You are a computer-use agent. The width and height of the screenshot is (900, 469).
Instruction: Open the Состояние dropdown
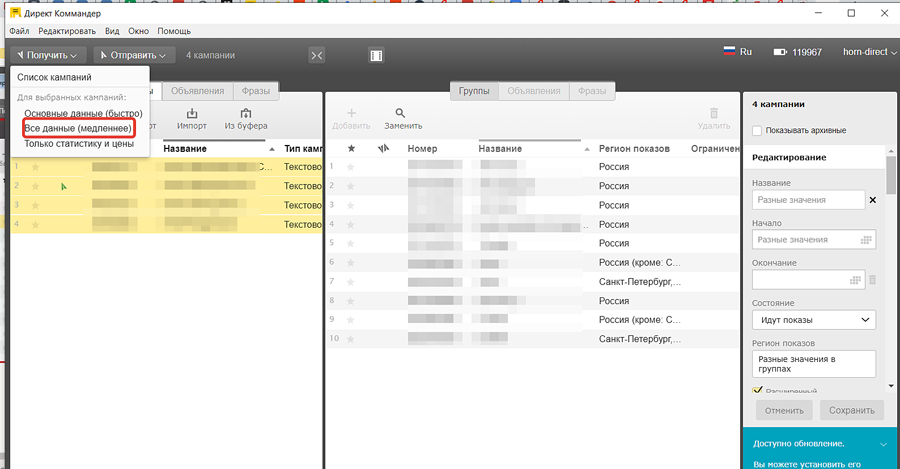click(813, 320)
